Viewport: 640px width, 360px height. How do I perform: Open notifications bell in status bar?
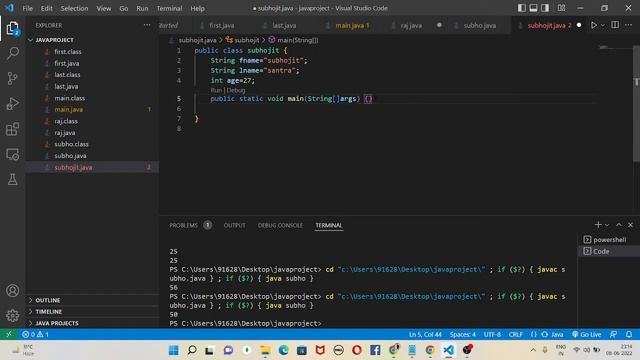629,334
